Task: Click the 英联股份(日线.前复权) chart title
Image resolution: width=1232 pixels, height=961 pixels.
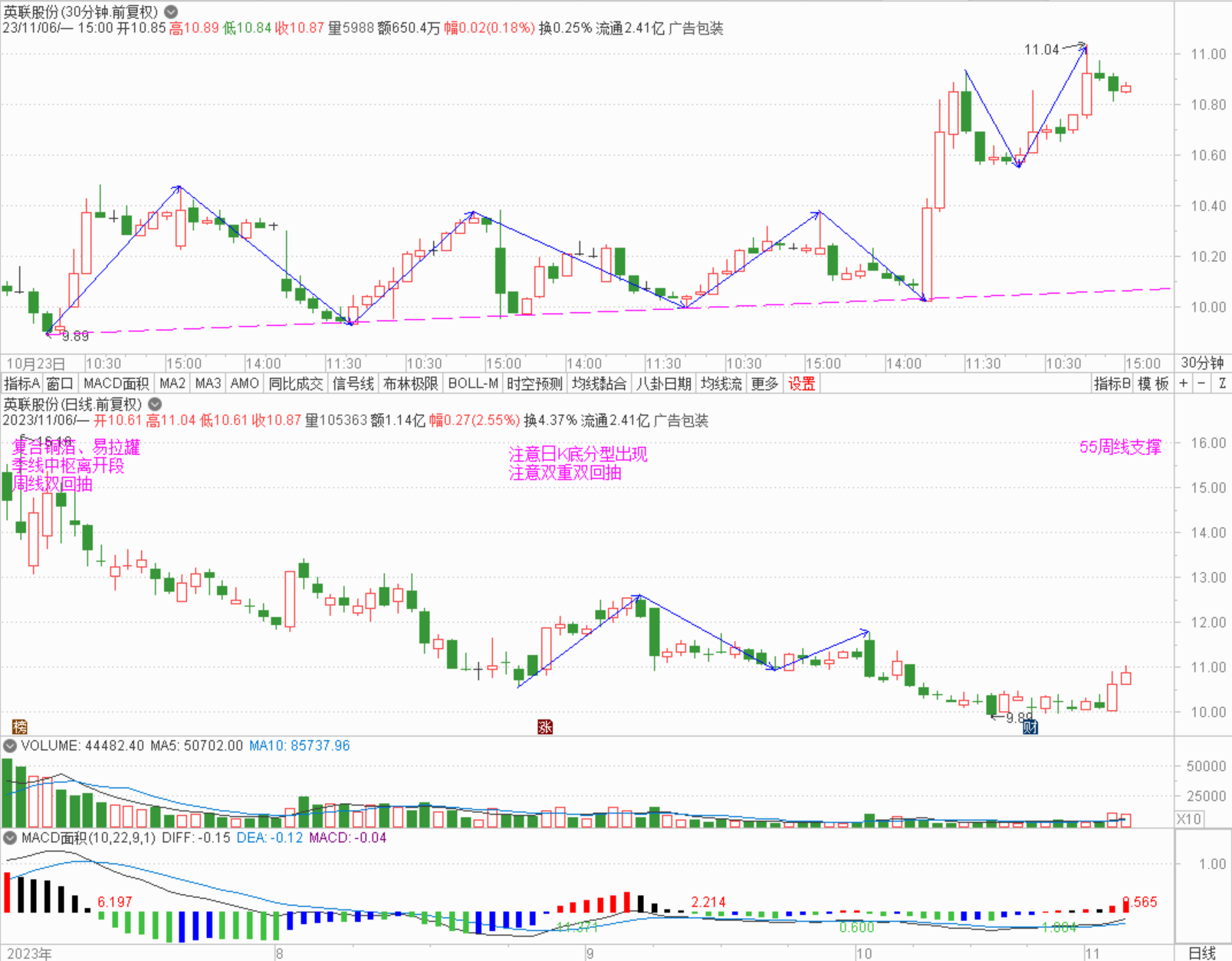Action: click(73, 404)
